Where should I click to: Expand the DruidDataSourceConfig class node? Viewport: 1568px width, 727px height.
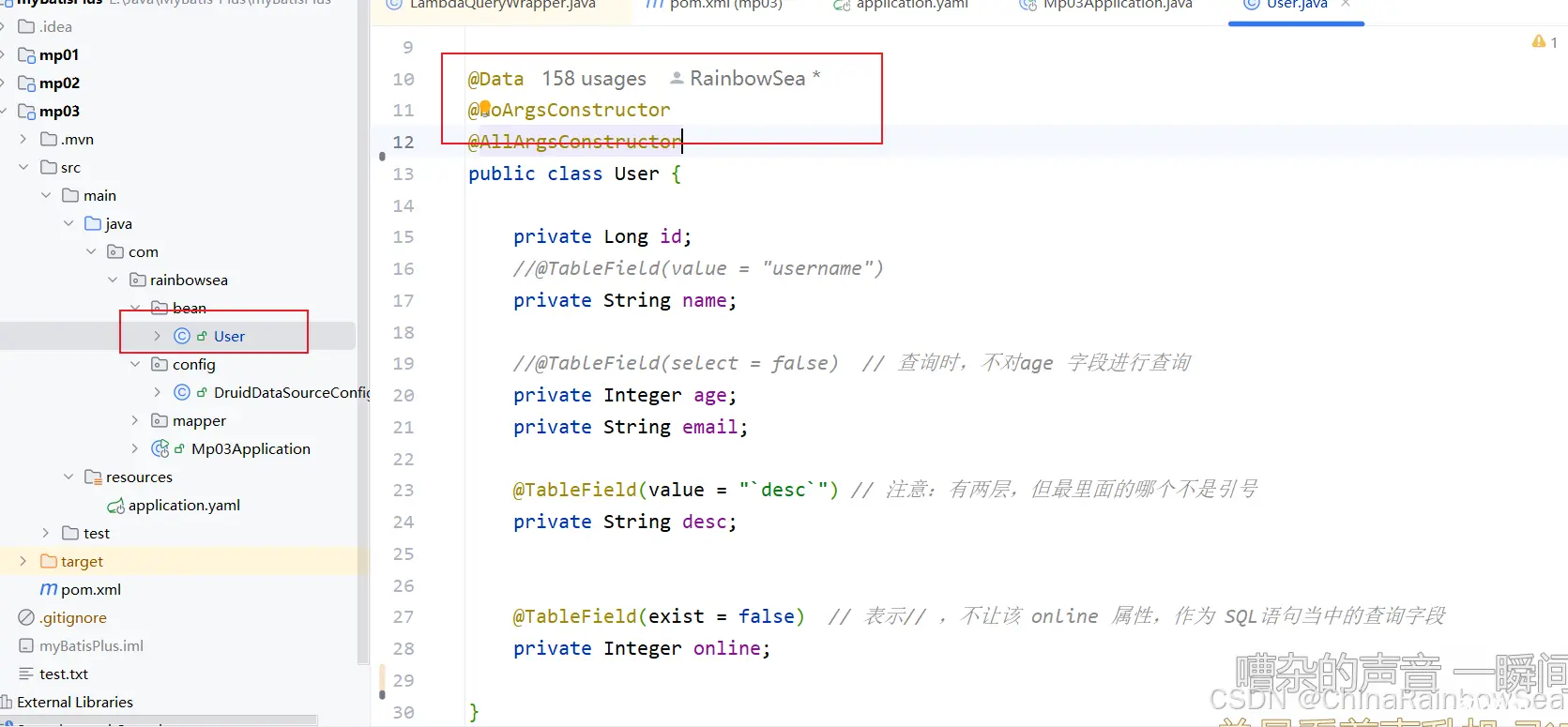pyautogui.click(x=158, y=392)
